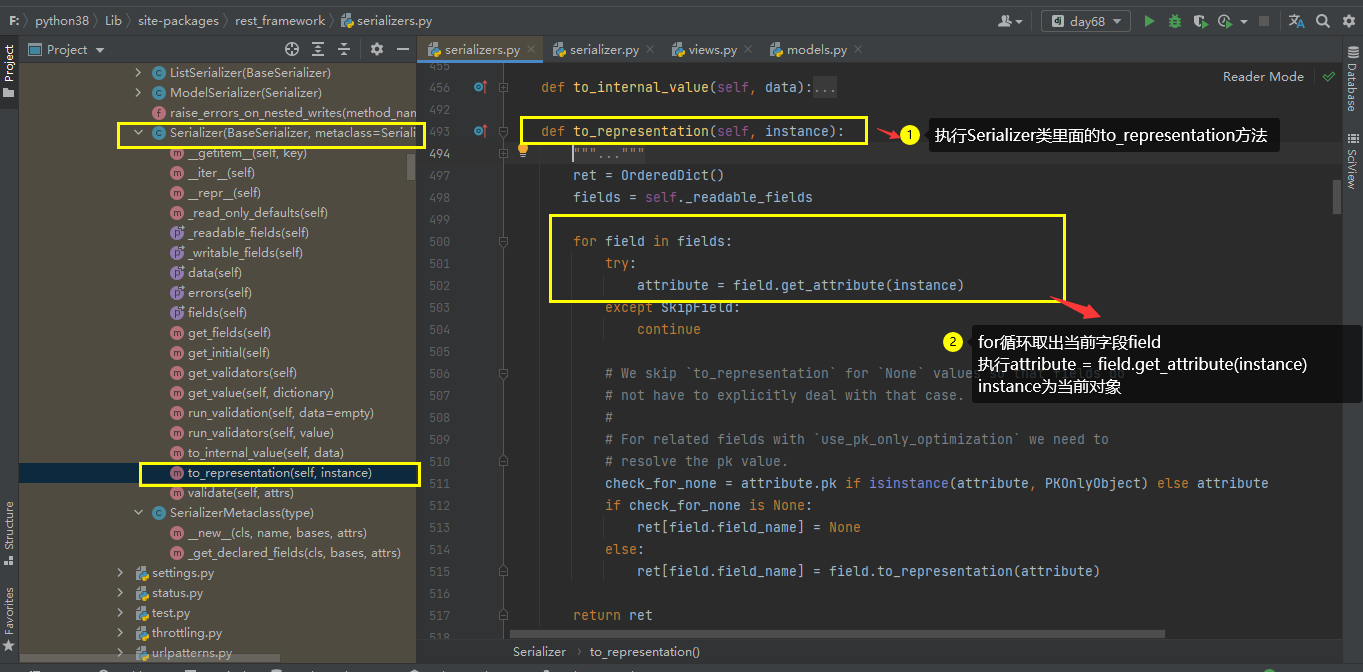
Task: Open the Translate tool icon
Action: (1297, 21)
